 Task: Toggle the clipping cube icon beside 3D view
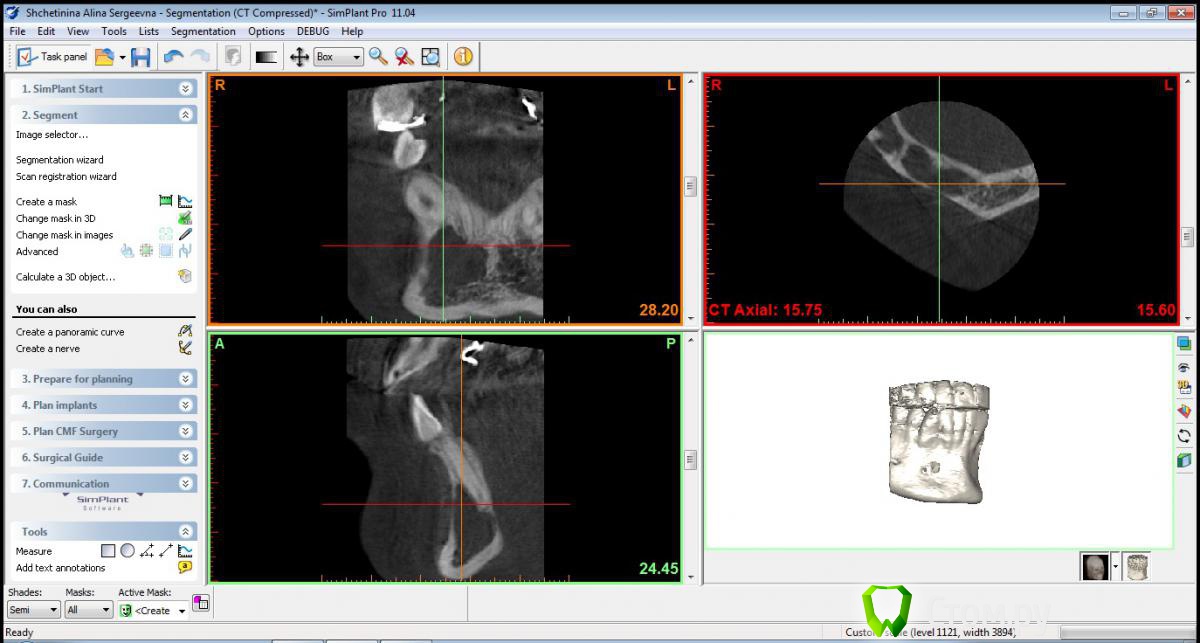tap(1184, 460)
